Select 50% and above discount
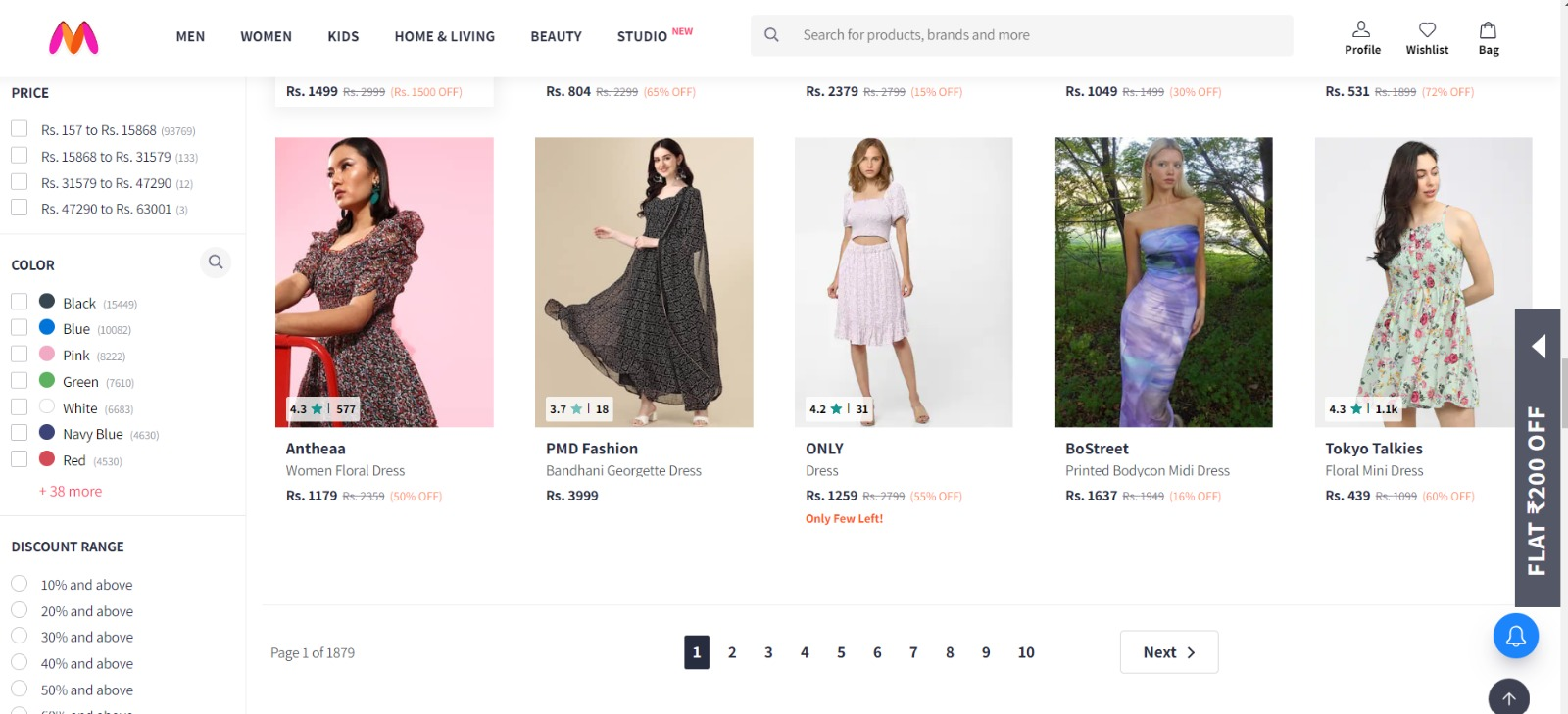1568x714 pixels. (19, 689)
